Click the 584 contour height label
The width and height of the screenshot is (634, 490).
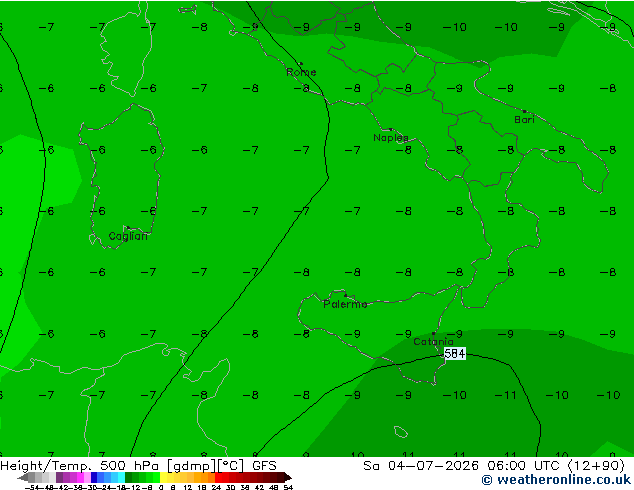[455, 354]
